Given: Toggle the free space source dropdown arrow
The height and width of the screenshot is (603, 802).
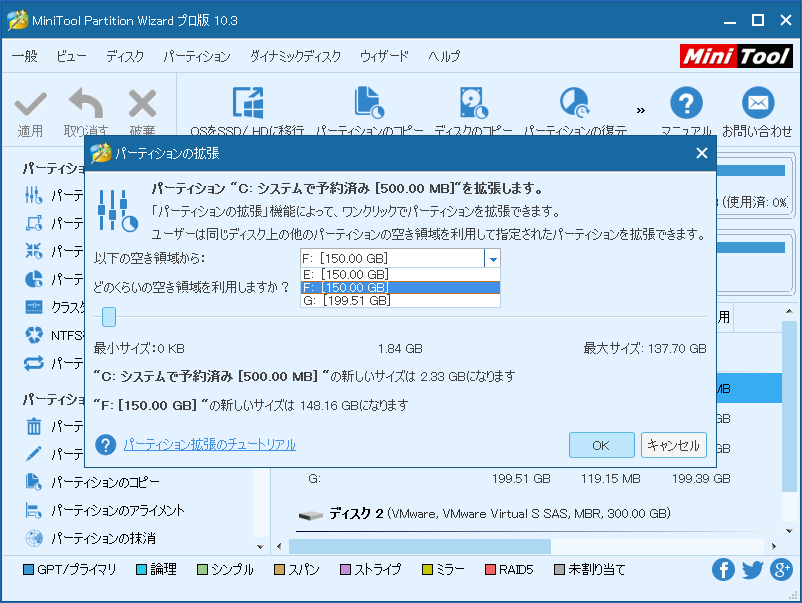Looking at the screenshot, I should pos(493,259).
